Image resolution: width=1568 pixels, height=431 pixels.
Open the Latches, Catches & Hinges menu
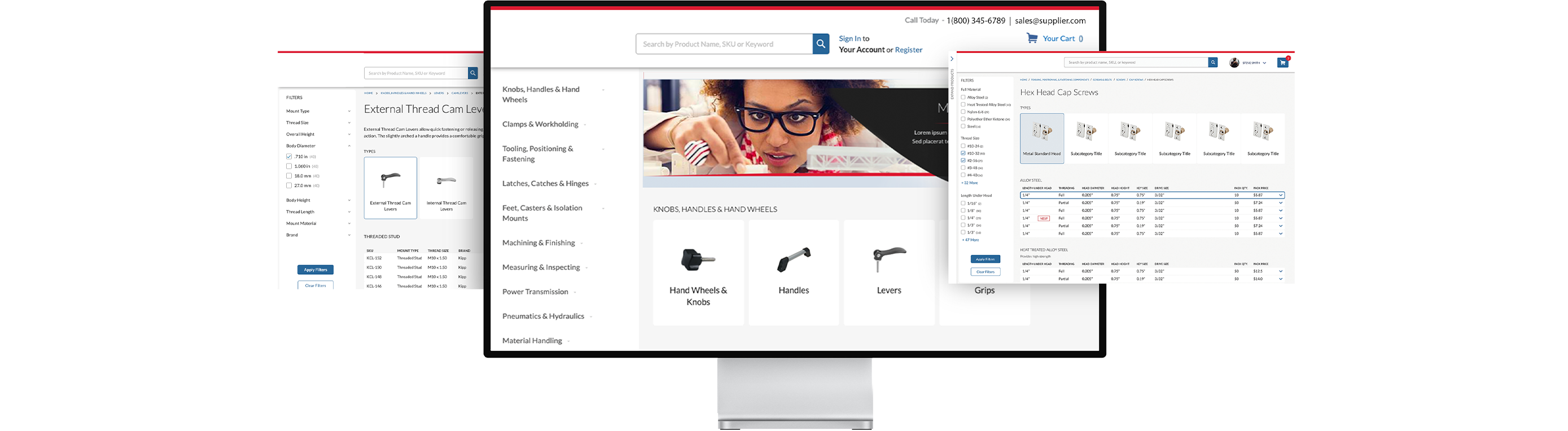549,183
